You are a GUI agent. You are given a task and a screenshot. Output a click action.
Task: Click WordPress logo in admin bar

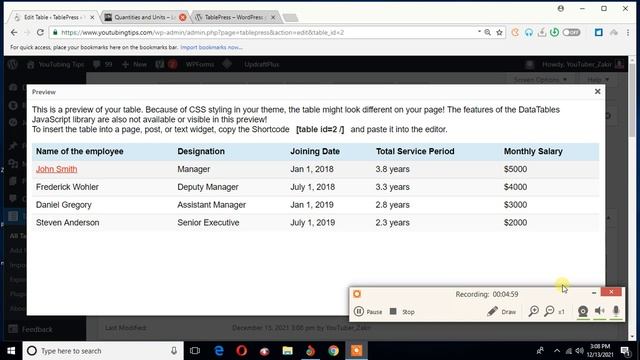pos(13,64)
